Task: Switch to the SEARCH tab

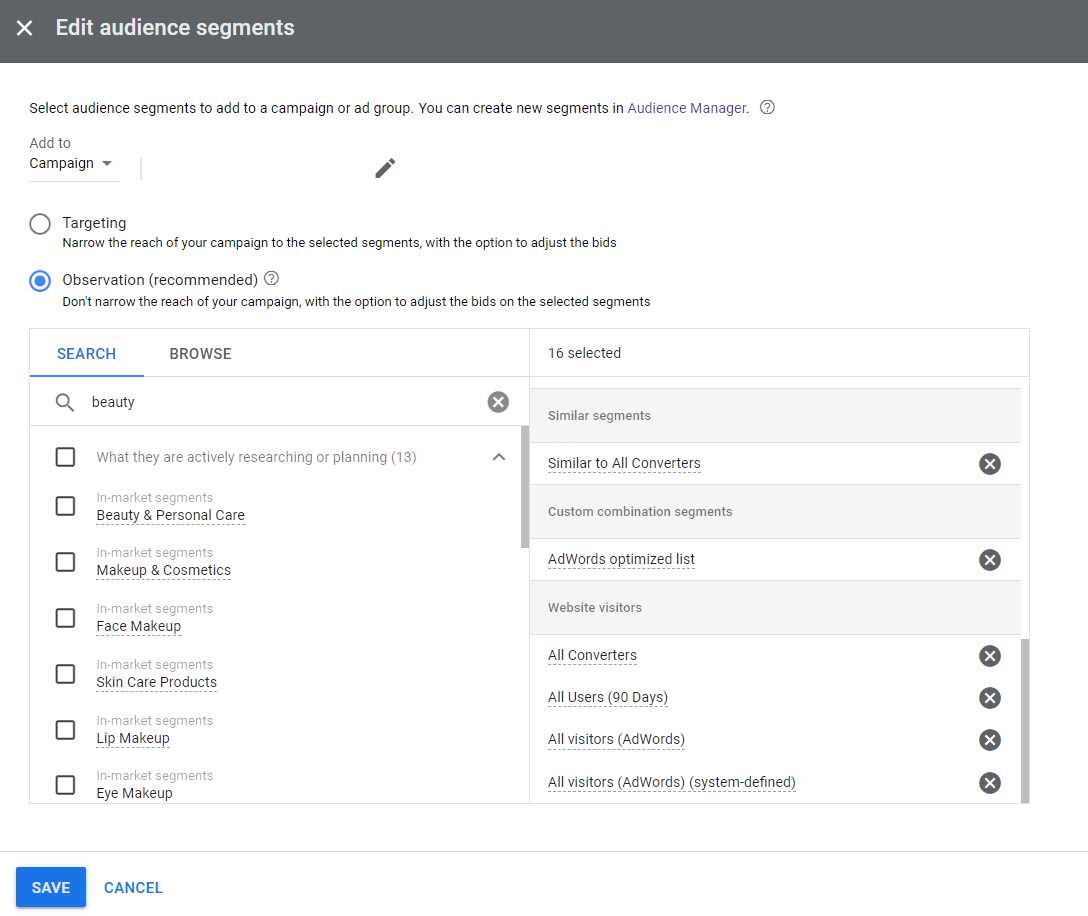Action: (x=86, y=354)
